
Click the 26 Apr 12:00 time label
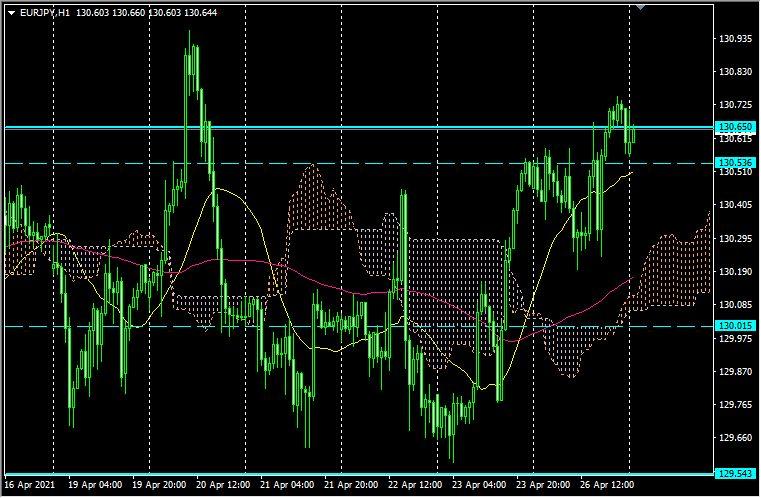coord(608,485)
